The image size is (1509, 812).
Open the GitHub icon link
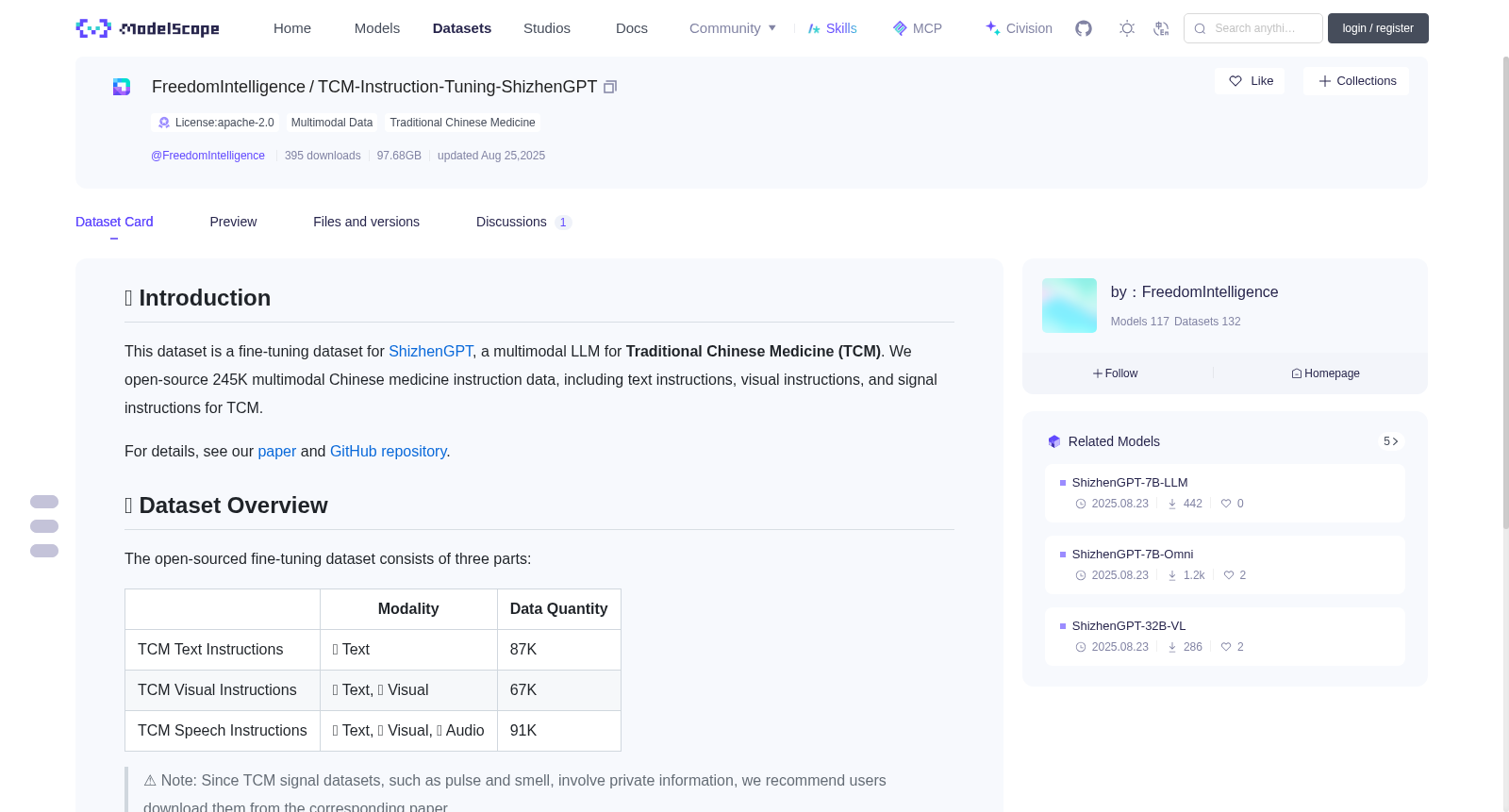coord(1084,28)
